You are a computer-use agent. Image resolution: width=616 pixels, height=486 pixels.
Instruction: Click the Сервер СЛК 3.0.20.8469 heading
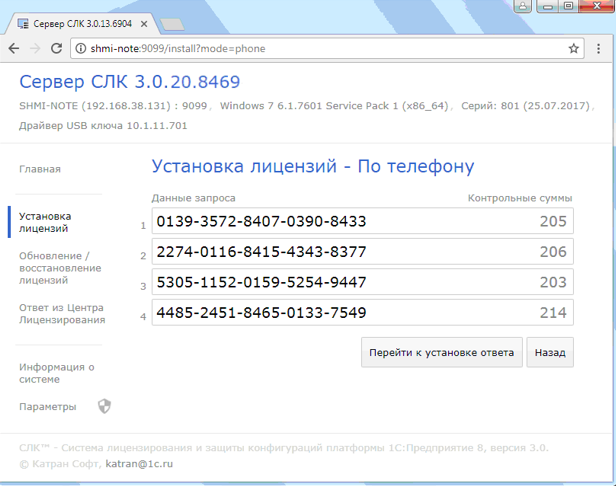[x=130, y=82]
